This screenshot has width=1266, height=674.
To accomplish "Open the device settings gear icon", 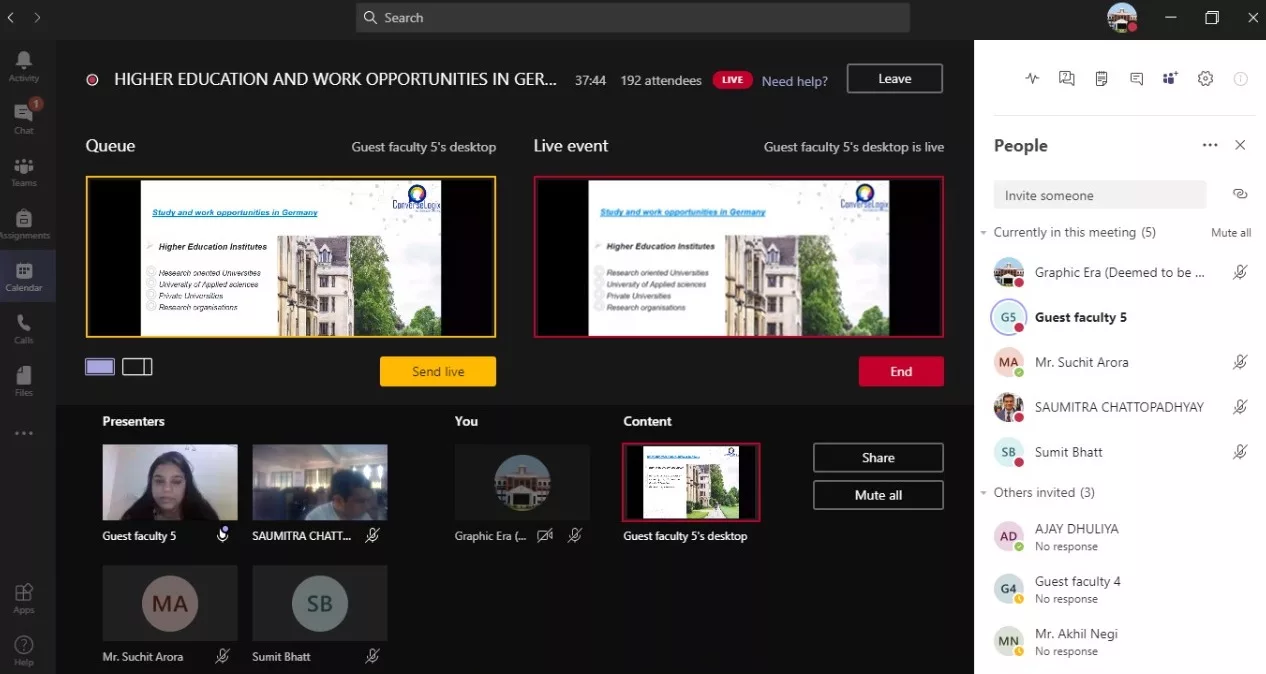I will coord(1205,78).
